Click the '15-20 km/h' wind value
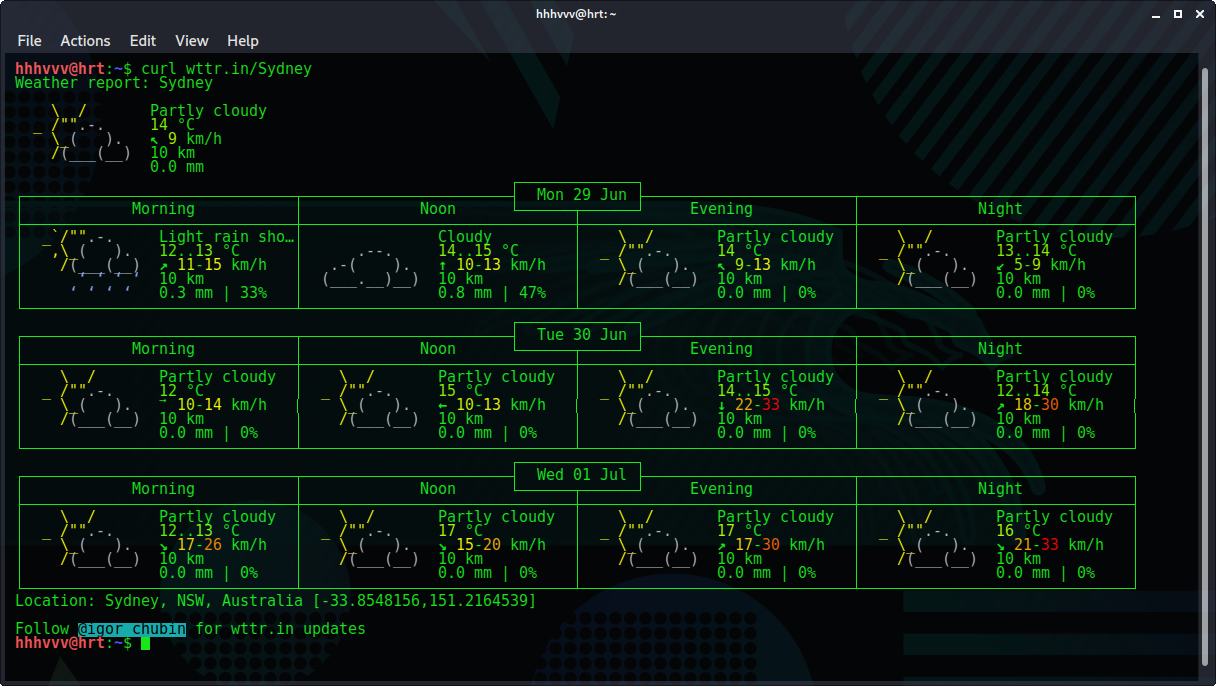The image size is (1216, 686). coord(501,545)
